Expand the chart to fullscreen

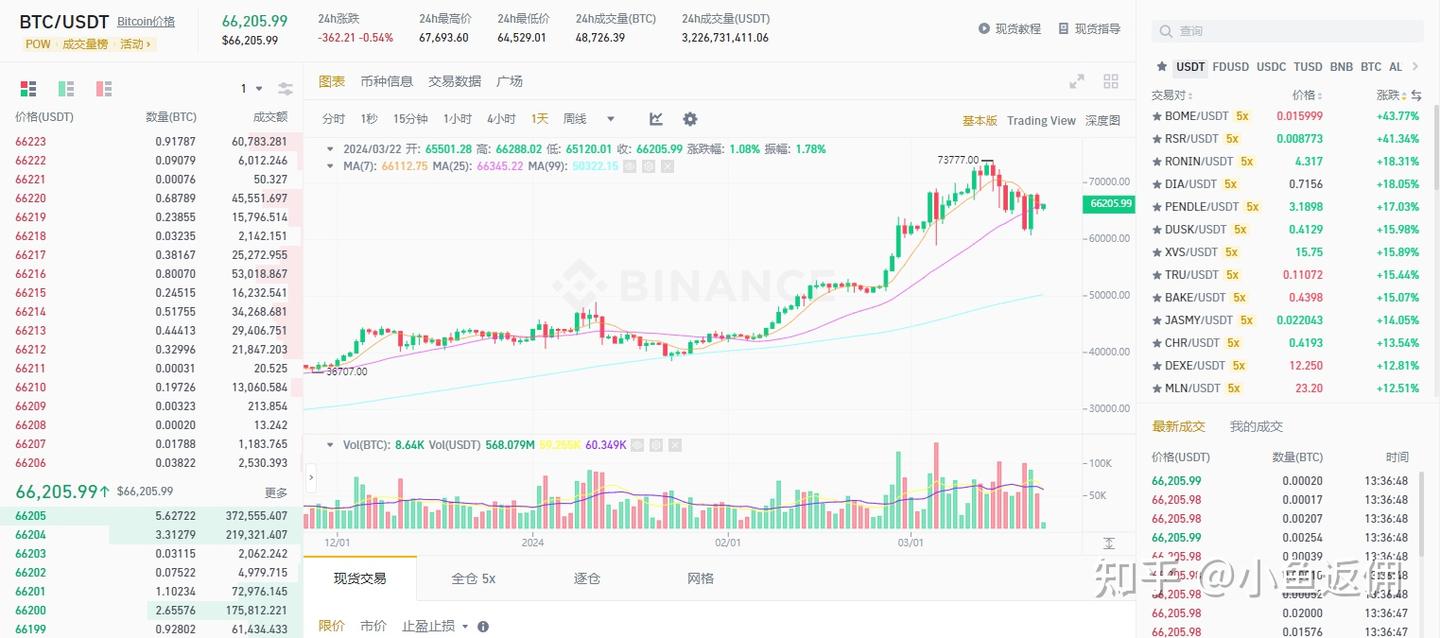1077,82
